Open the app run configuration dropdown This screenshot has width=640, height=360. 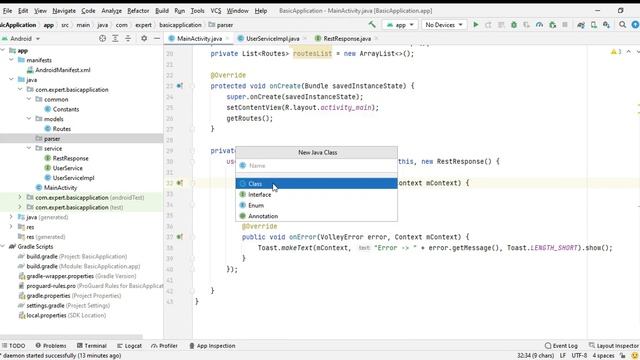(x=400, y=25)
